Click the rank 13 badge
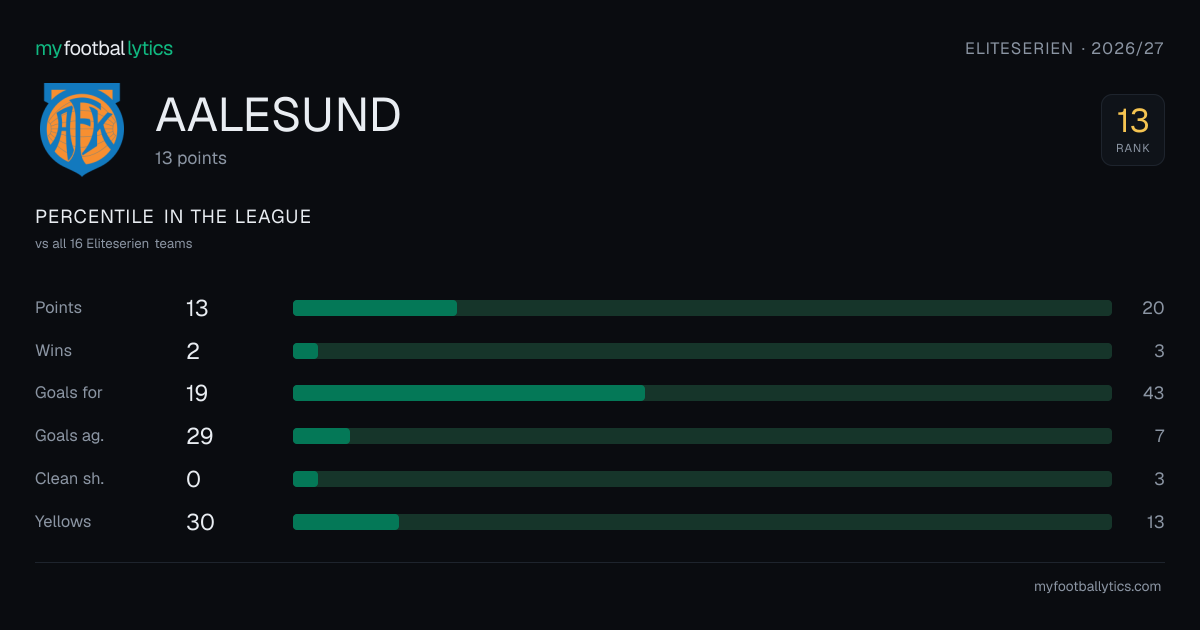 pyautogui.click(x=1133, y=130)
